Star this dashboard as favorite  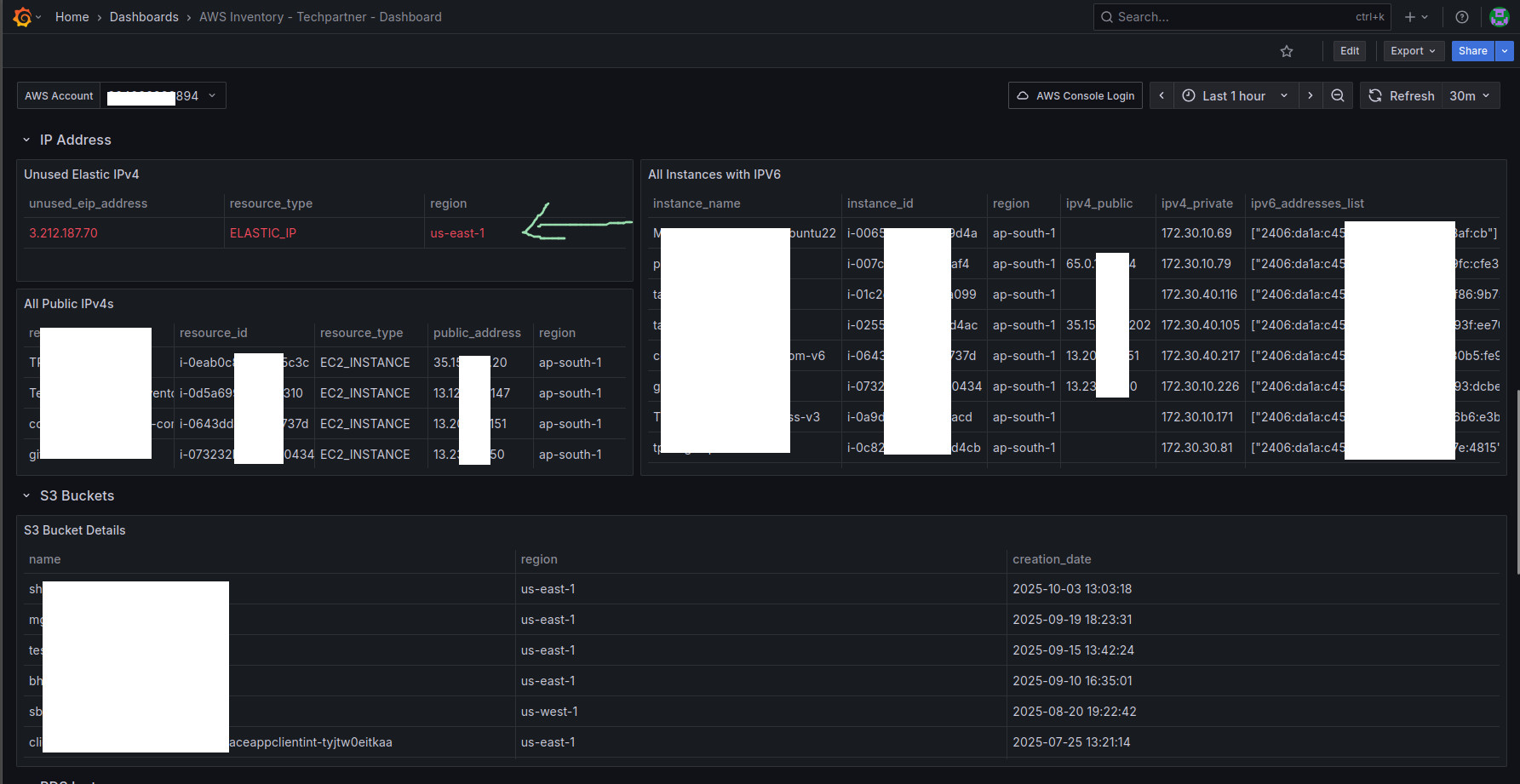click(x=1287, y=51)
